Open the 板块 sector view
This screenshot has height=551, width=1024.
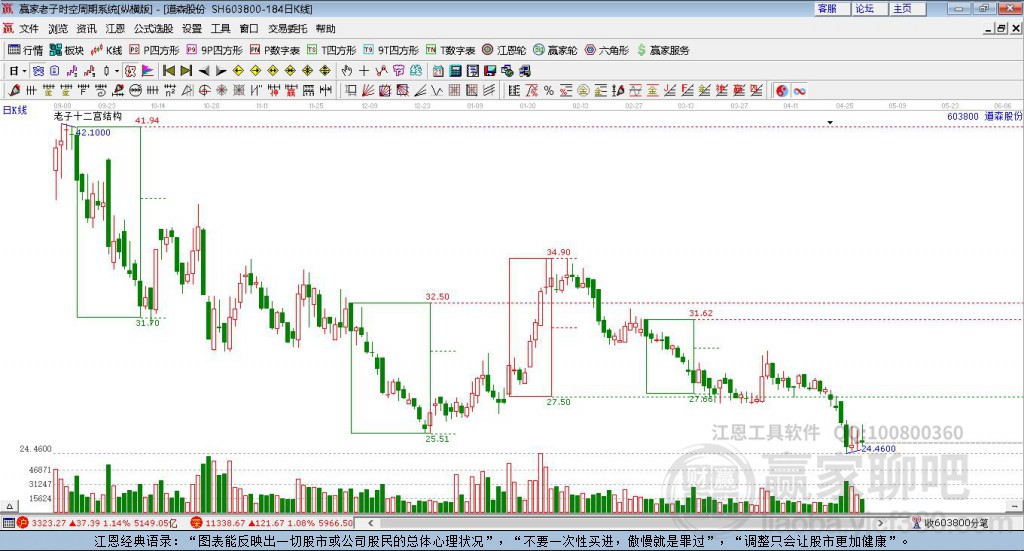pyautogui.click(x=67, y=50)
